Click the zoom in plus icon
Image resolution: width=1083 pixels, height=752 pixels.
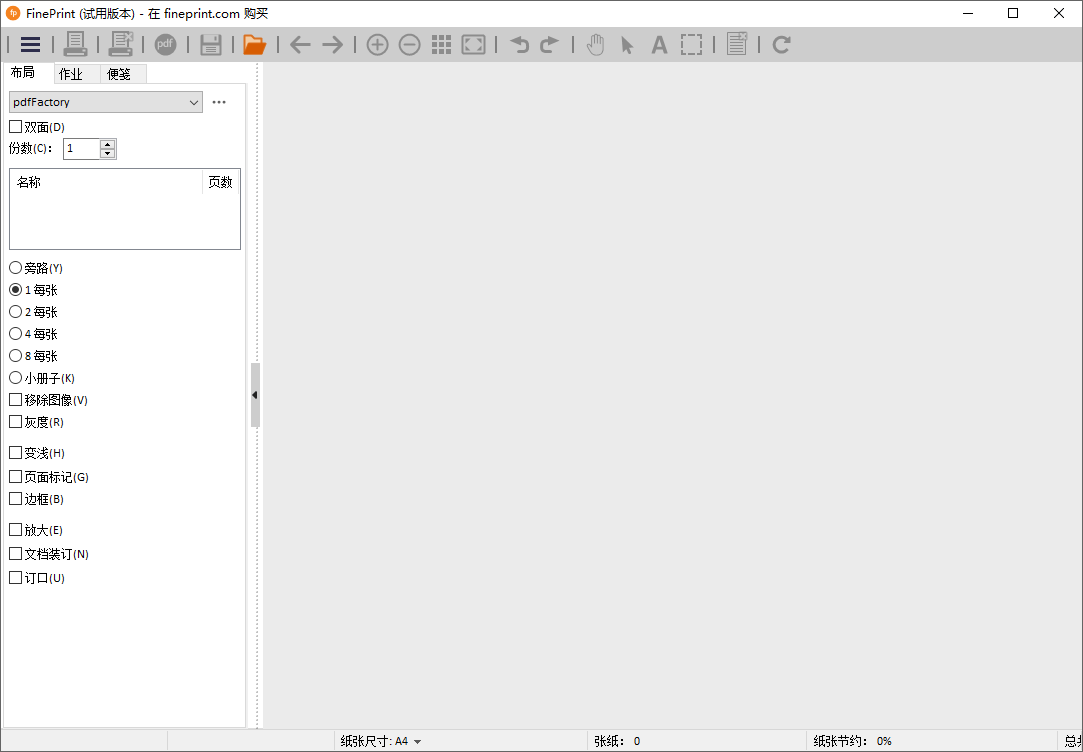377,44
